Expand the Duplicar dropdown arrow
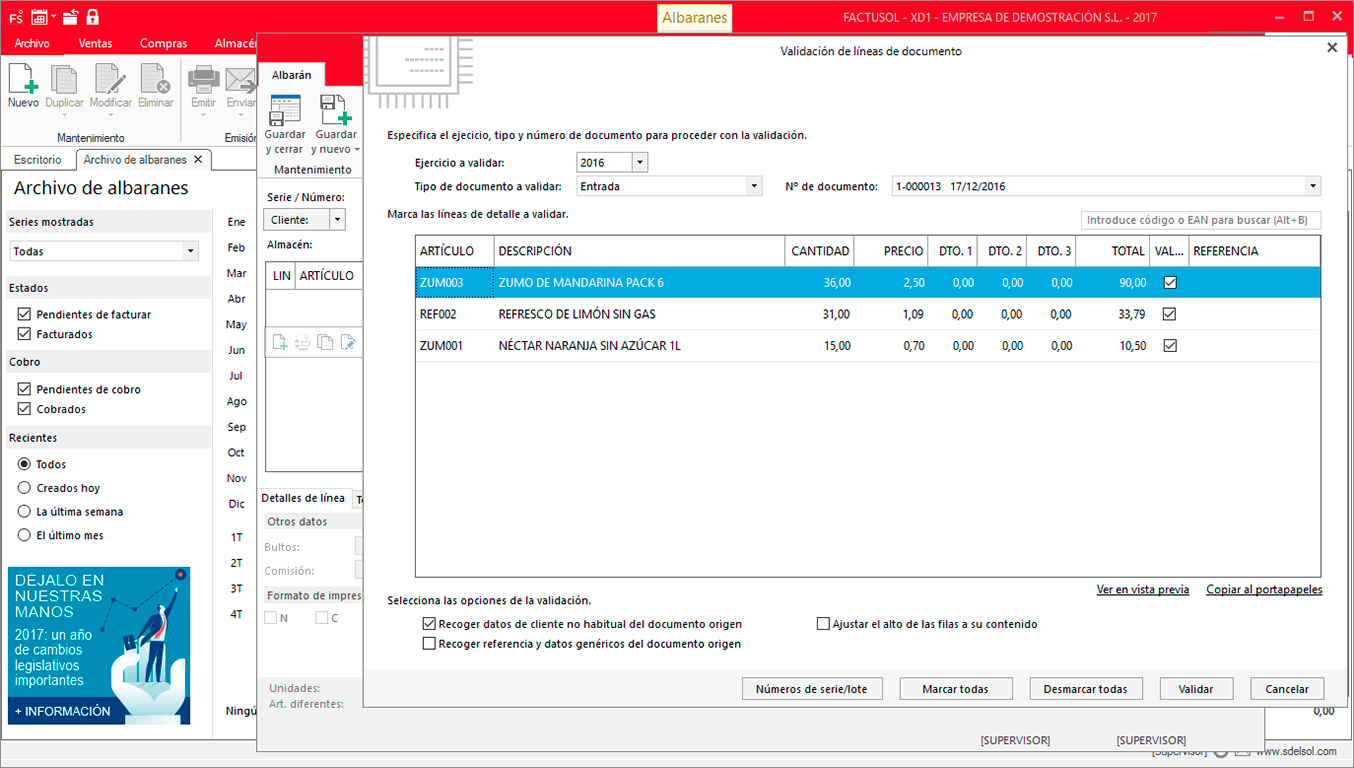 pyautogui.click(x=65, y=115)
